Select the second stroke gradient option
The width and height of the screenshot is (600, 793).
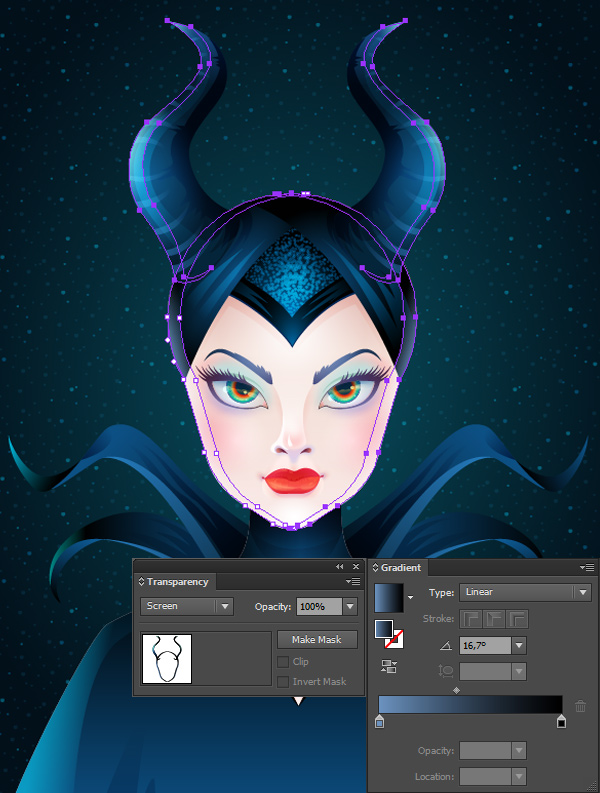tap(494, 619)
